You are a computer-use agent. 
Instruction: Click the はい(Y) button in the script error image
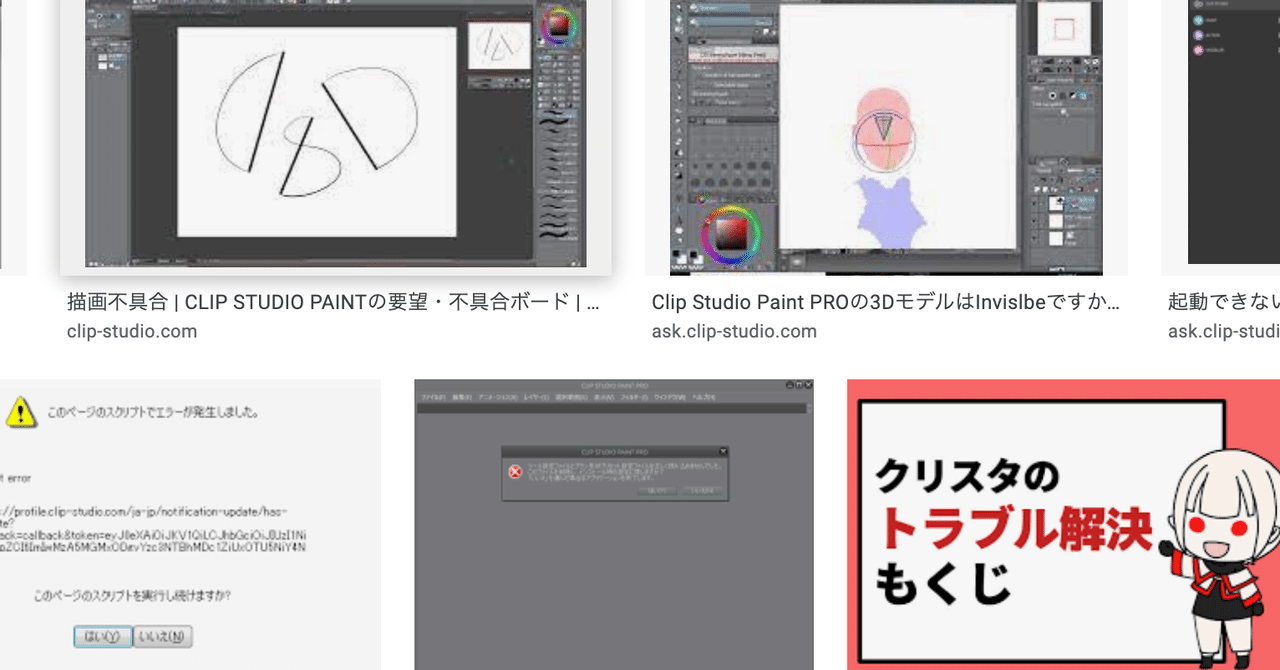102,636
